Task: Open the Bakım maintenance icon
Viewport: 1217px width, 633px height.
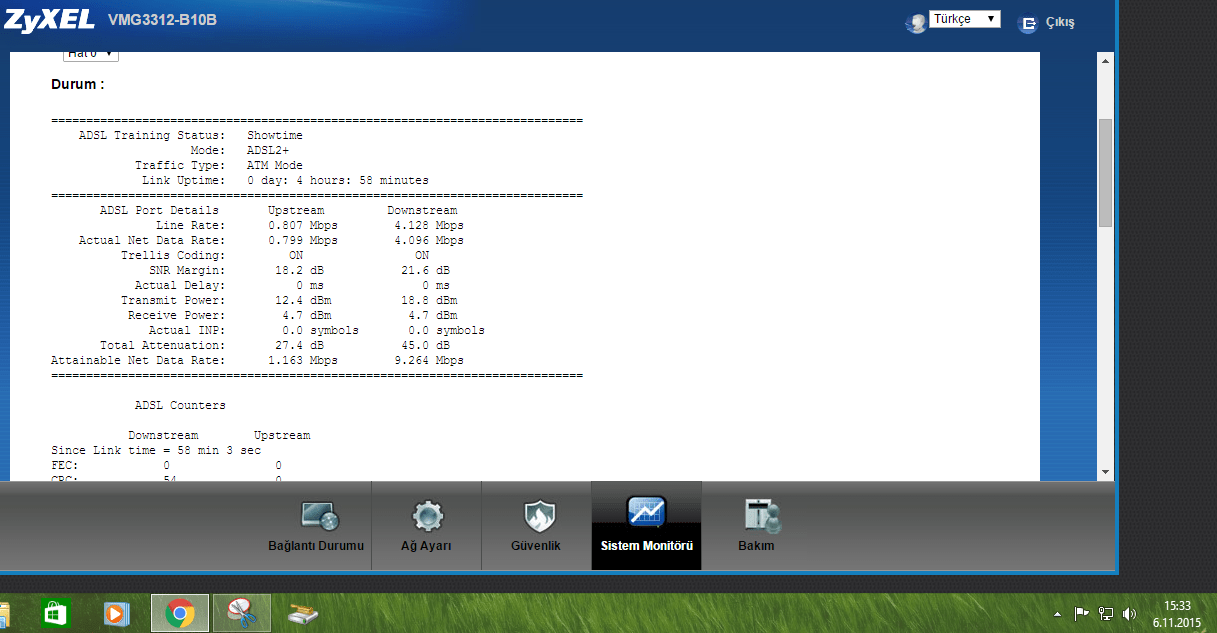Action: pyautogui.click(x=761, y=515)
